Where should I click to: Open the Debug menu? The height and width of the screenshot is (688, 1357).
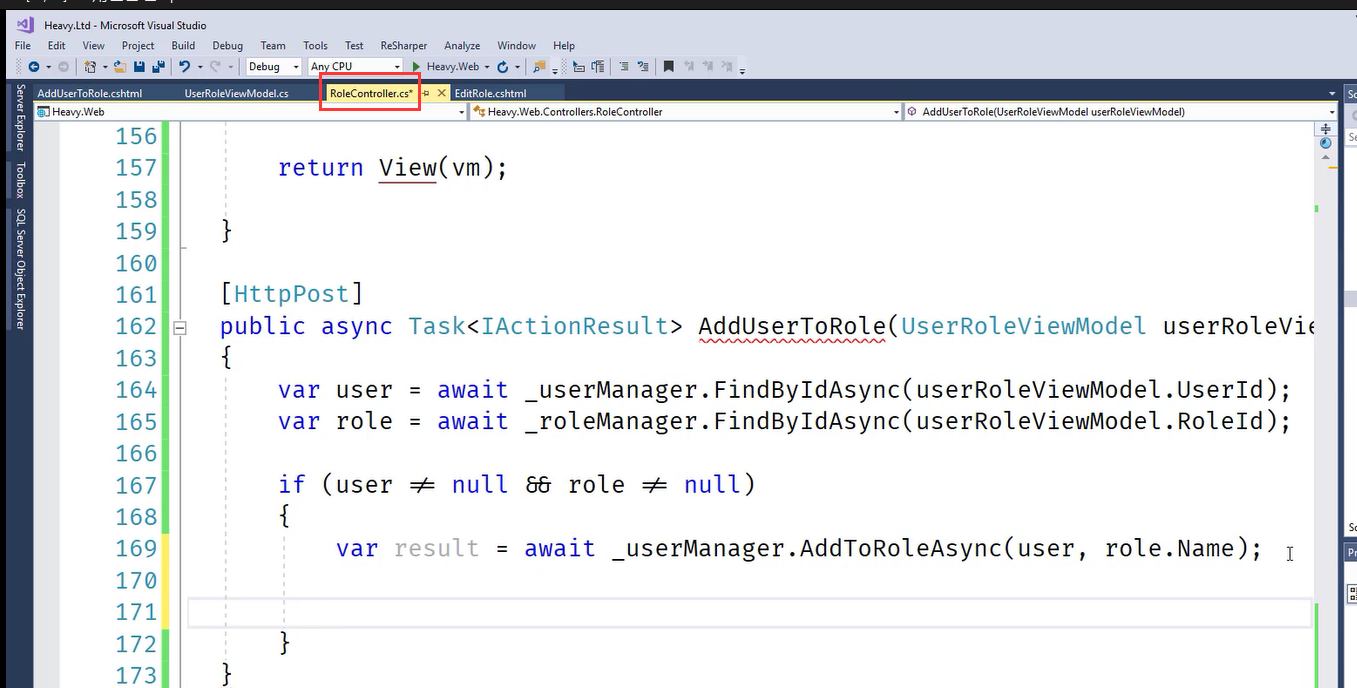coord(227,45)
